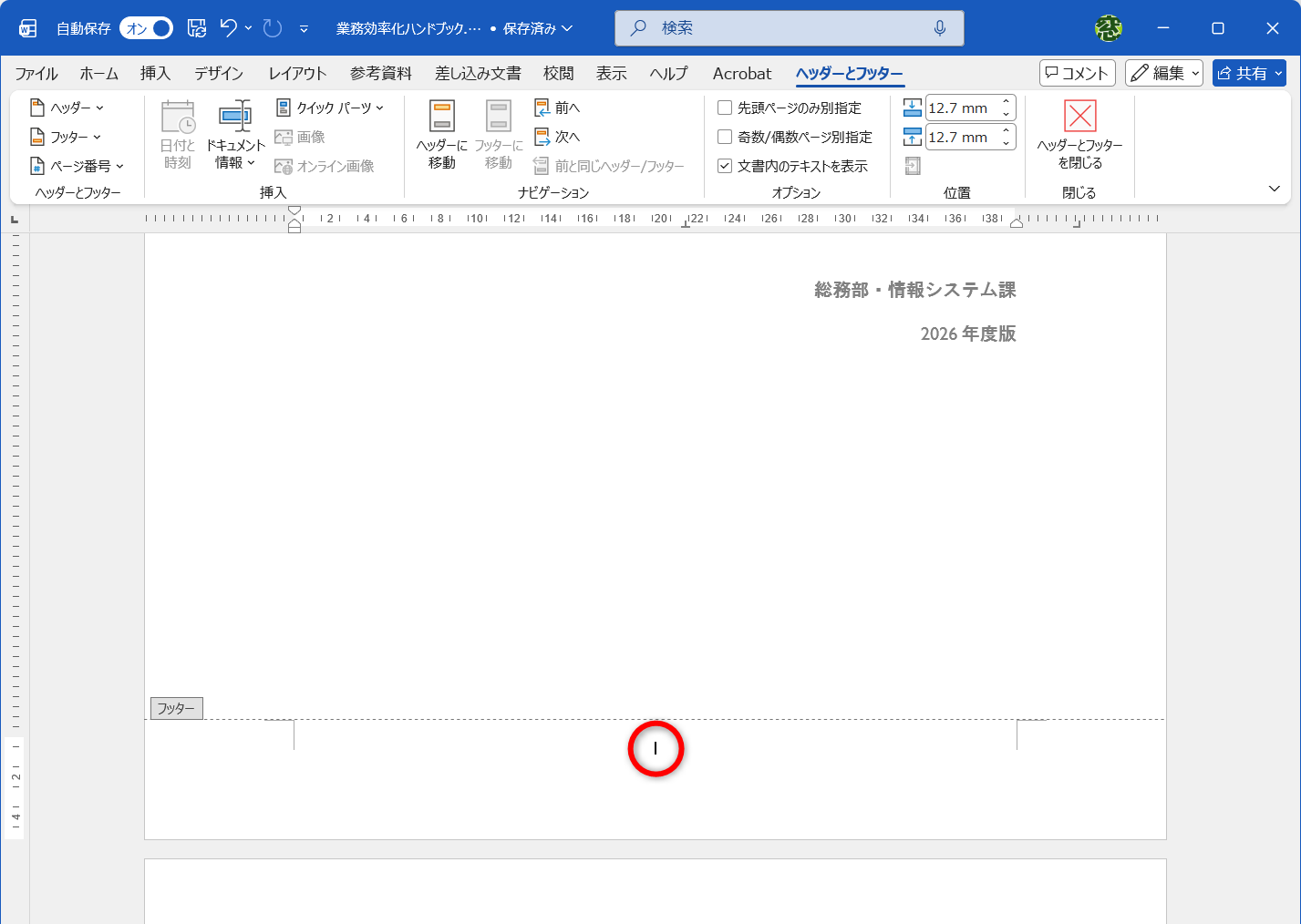Screen dimensions: 1301x924
Task: Open the 編集 mode dropdown
Action: (1164, 73)
